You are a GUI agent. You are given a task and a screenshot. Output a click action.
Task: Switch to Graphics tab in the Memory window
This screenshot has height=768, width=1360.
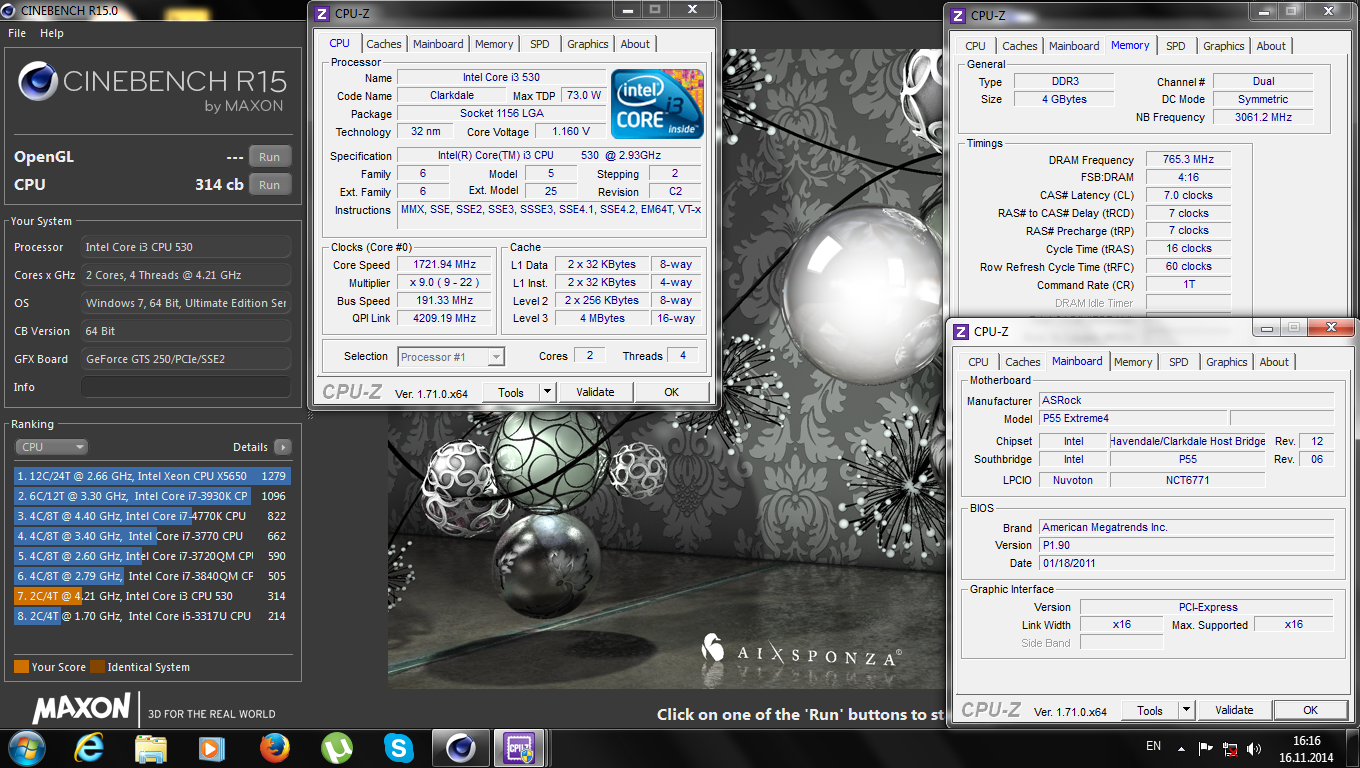(x=1224, y=46)
